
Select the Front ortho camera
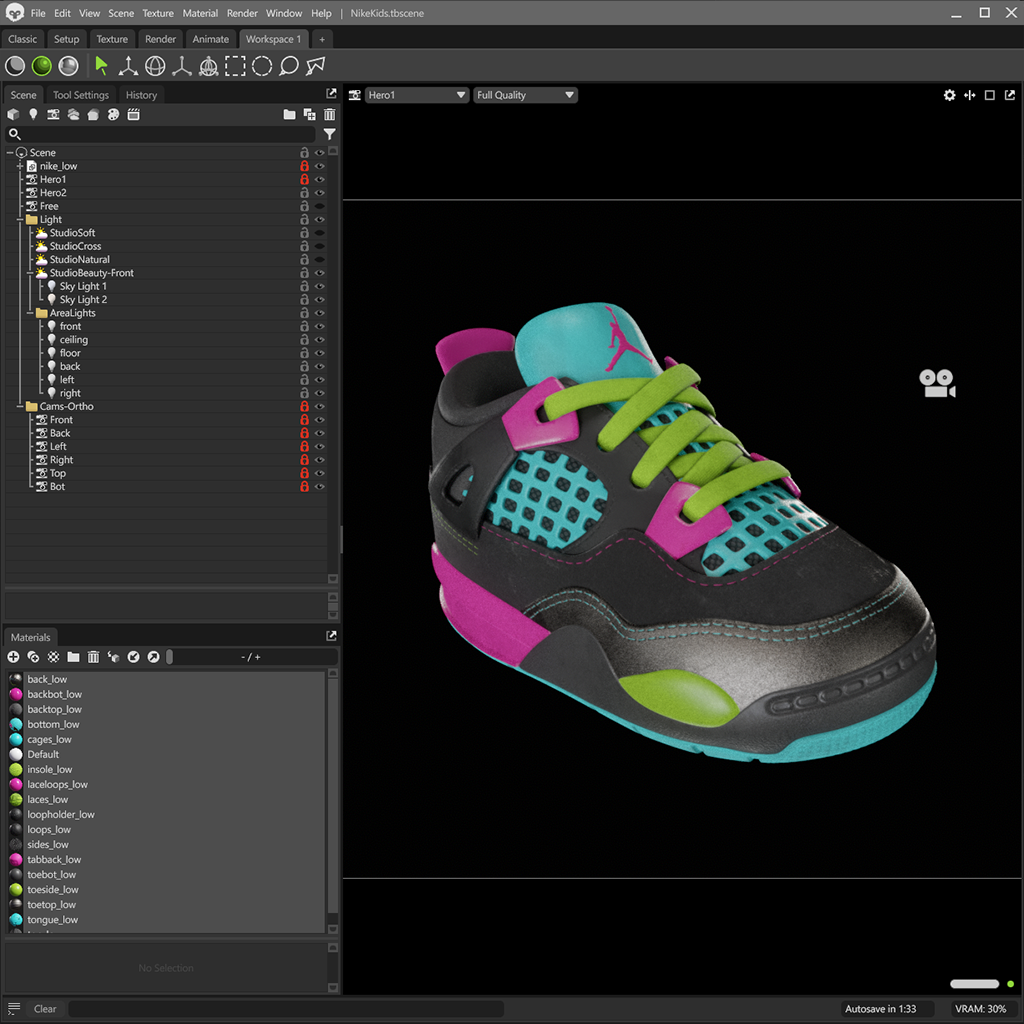(61, 420)
